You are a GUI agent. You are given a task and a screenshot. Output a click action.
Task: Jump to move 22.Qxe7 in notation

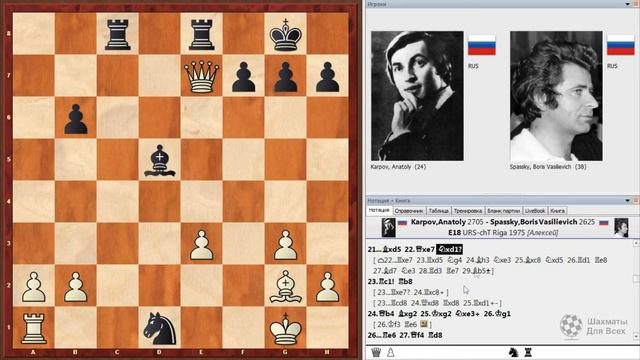(420, 249)
